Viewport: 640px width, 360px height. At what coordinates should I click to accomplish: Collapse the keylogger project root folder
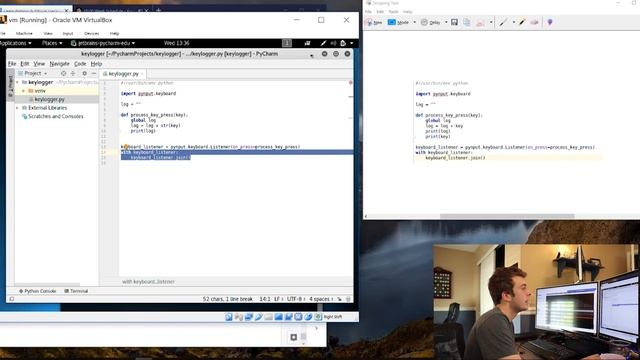(18, 82)
